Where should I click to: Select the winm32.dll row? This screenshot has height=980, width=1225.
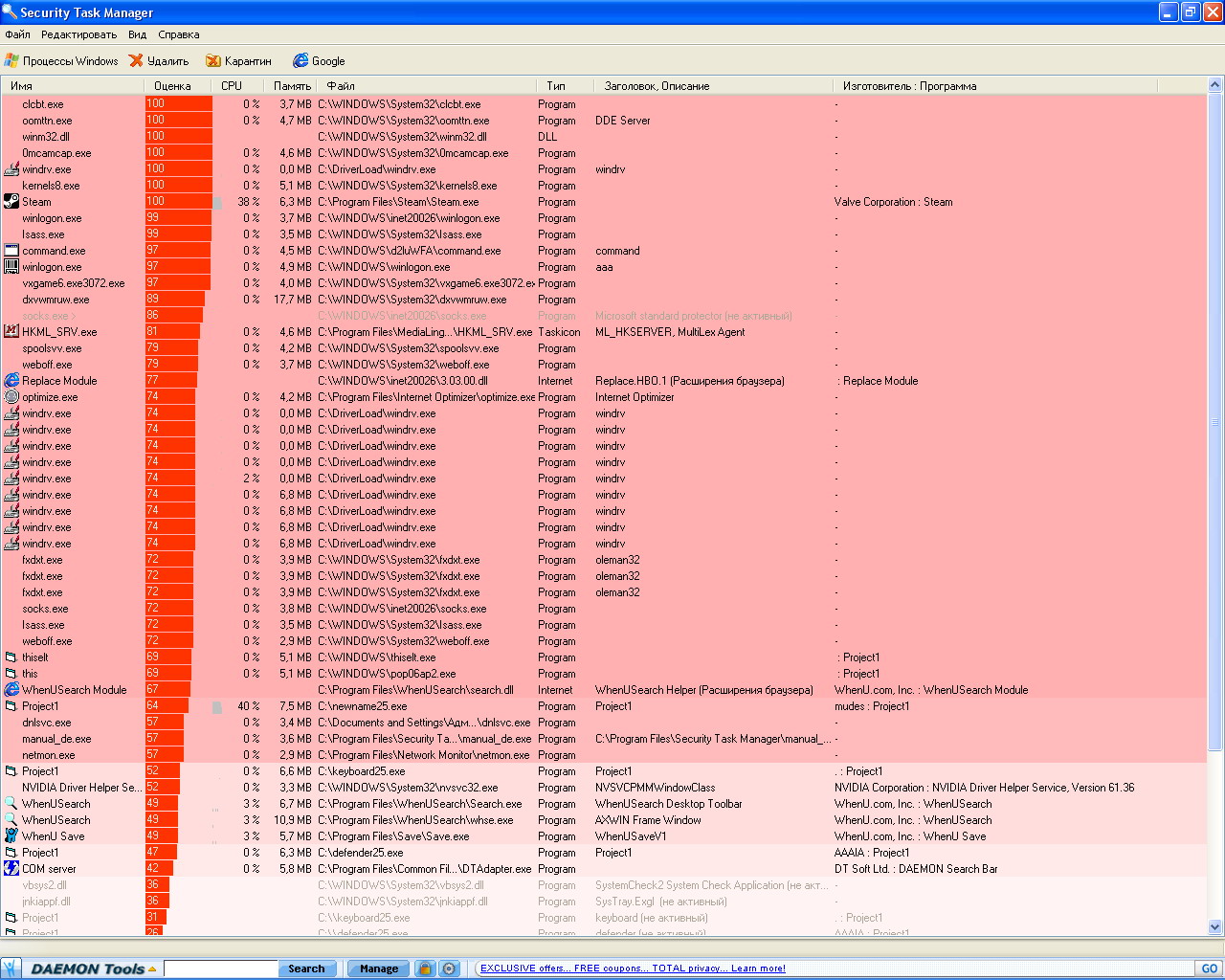tap(604, 137)
